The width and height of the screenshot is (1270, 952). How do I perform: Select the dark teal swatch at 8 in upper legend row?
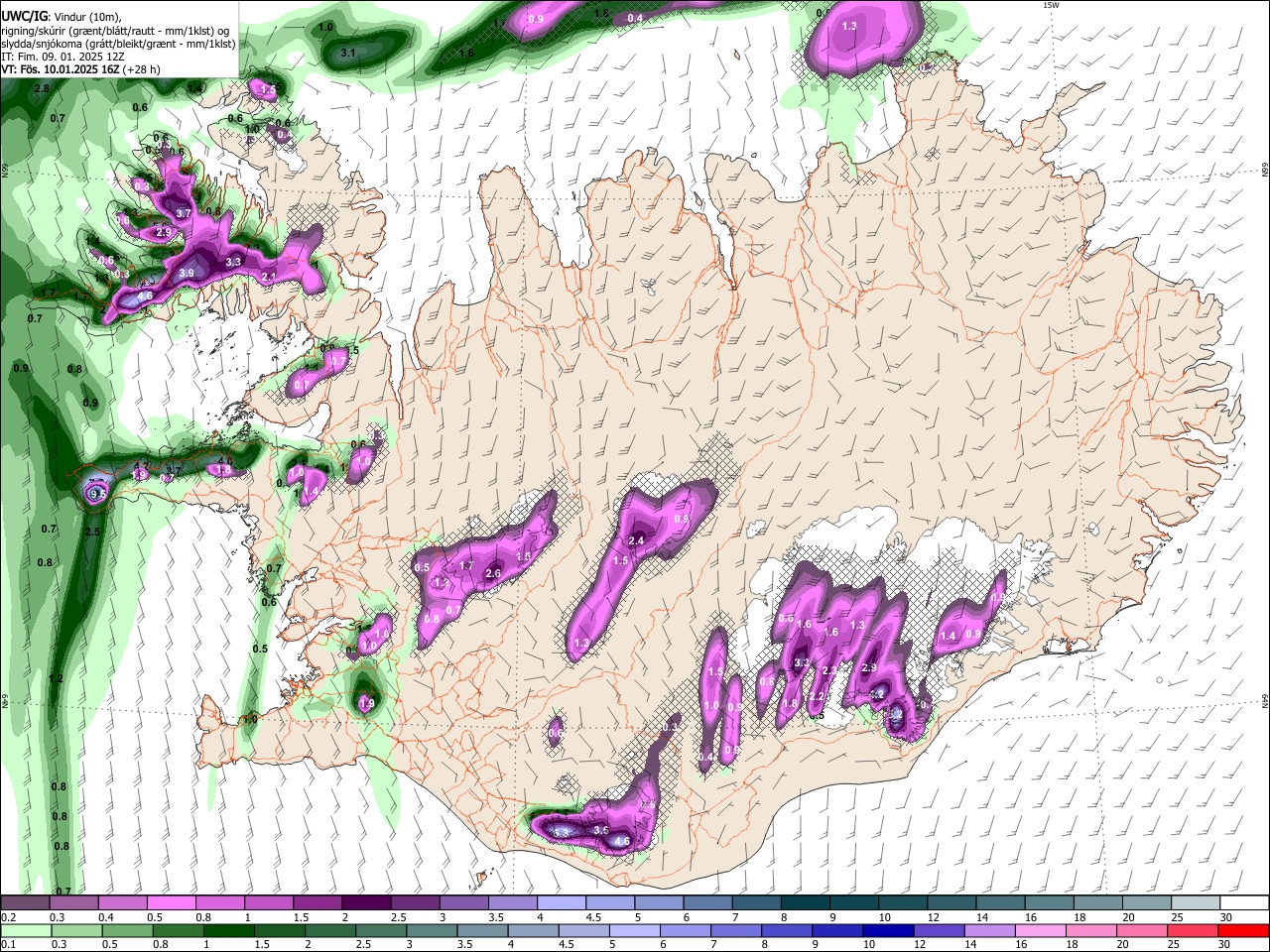point(806,903)
